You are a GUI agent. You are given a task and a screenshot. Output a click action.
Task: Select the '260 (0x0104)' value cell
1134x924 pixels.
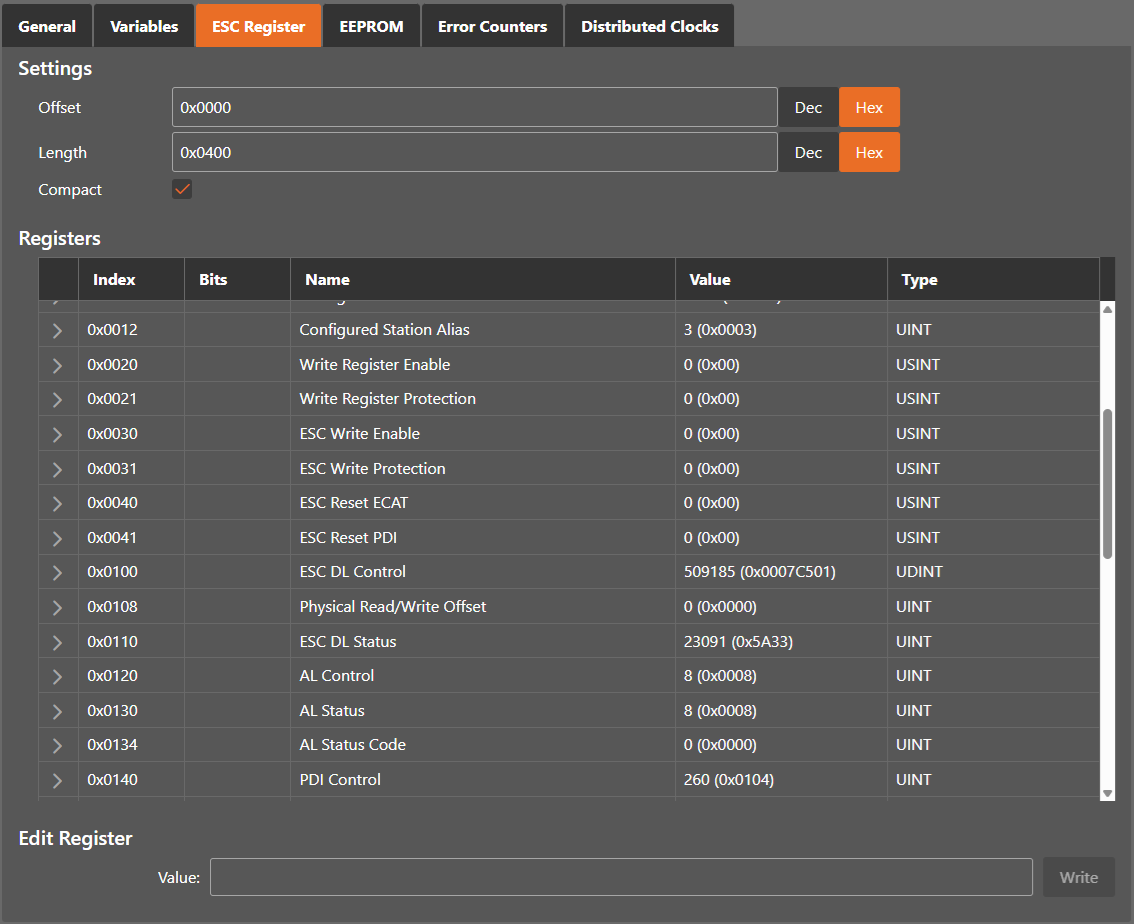click(x=781, y=779)
